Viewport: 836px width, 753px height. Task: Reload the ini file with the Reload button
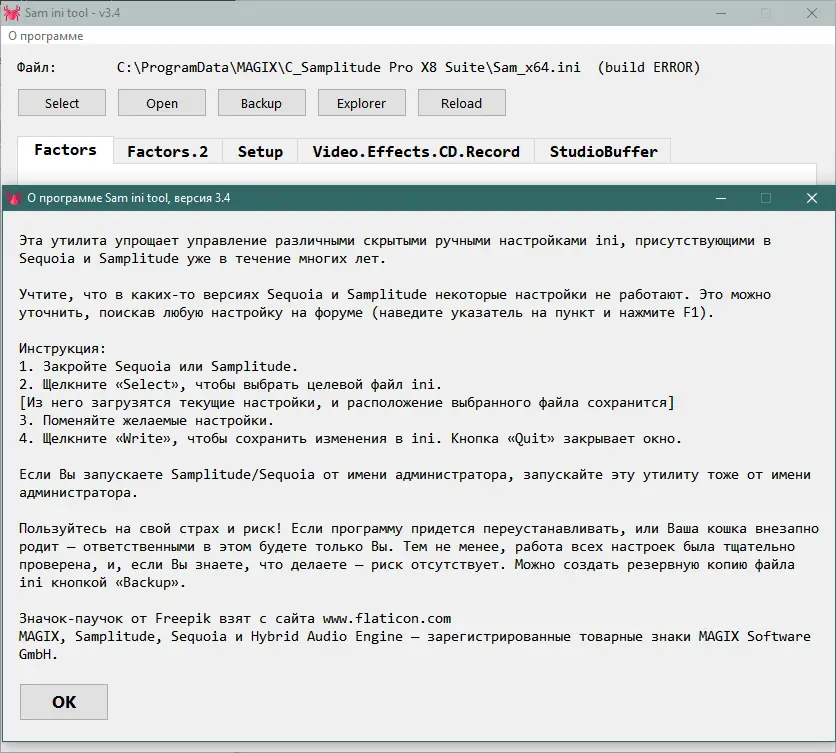462,103
